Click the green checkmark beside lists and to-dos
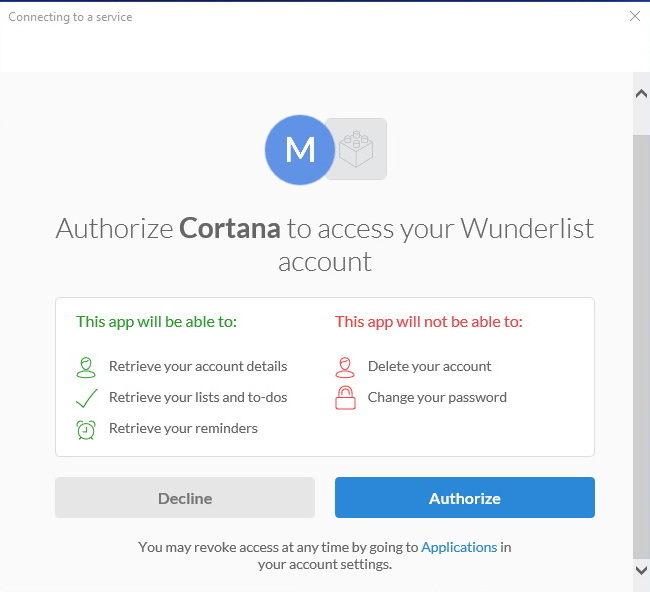This screenshot has height=592, width=650. click(x=87, y=398)
